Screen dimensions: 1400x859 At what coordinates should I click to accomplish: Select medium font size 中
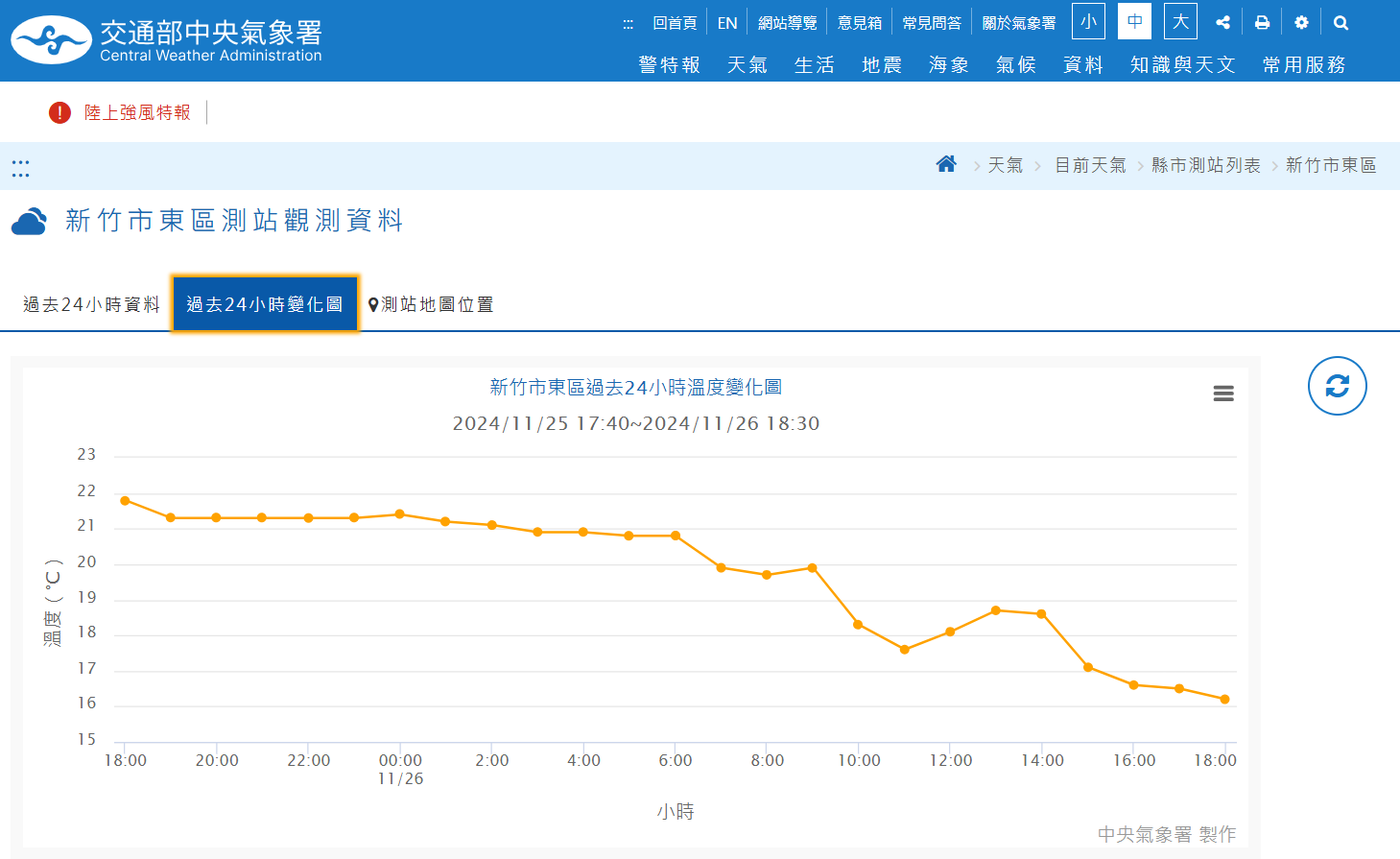(1134, 22)
